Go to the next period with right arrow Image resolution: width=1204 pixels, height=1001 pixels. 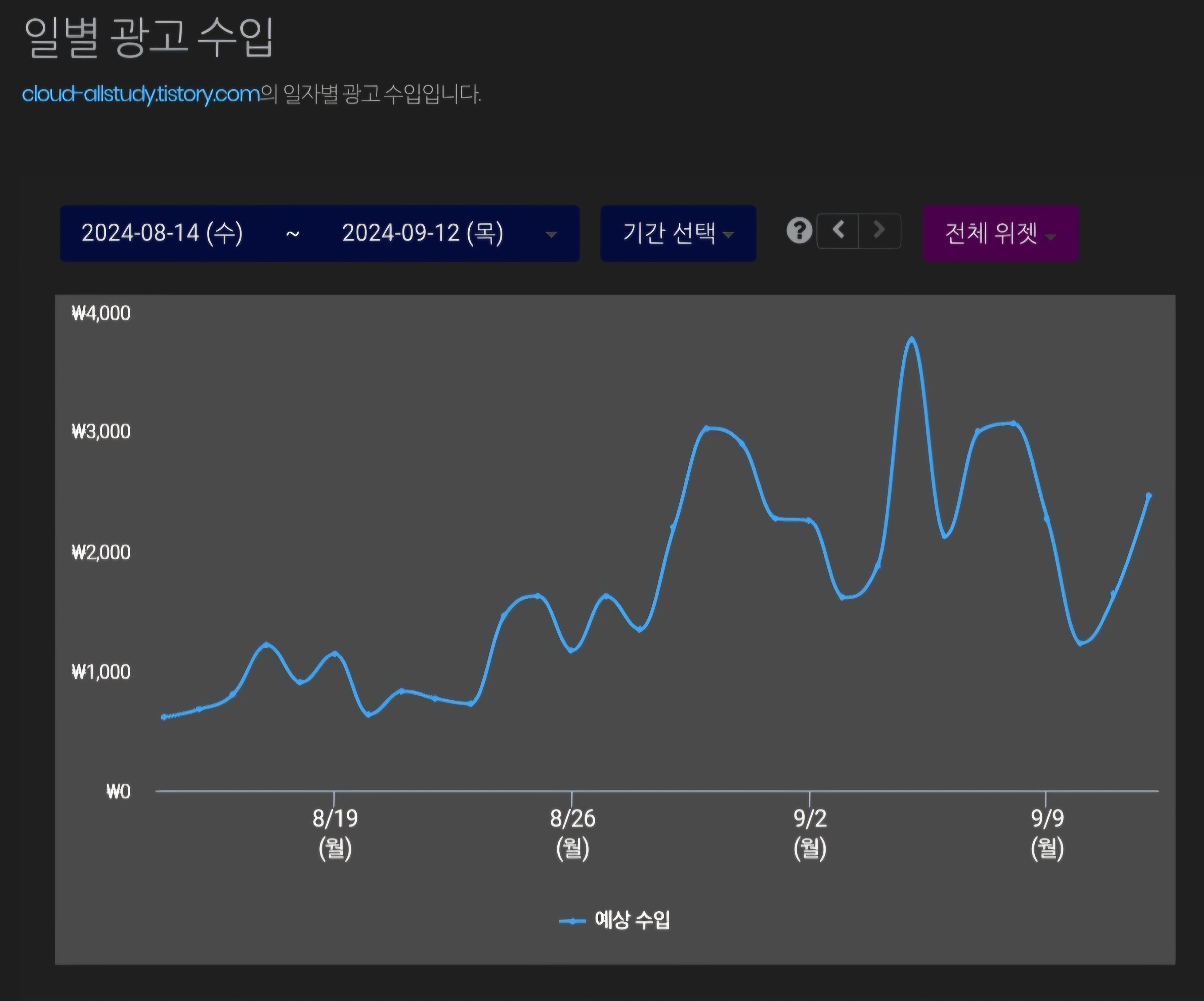(x=879, y=230)
